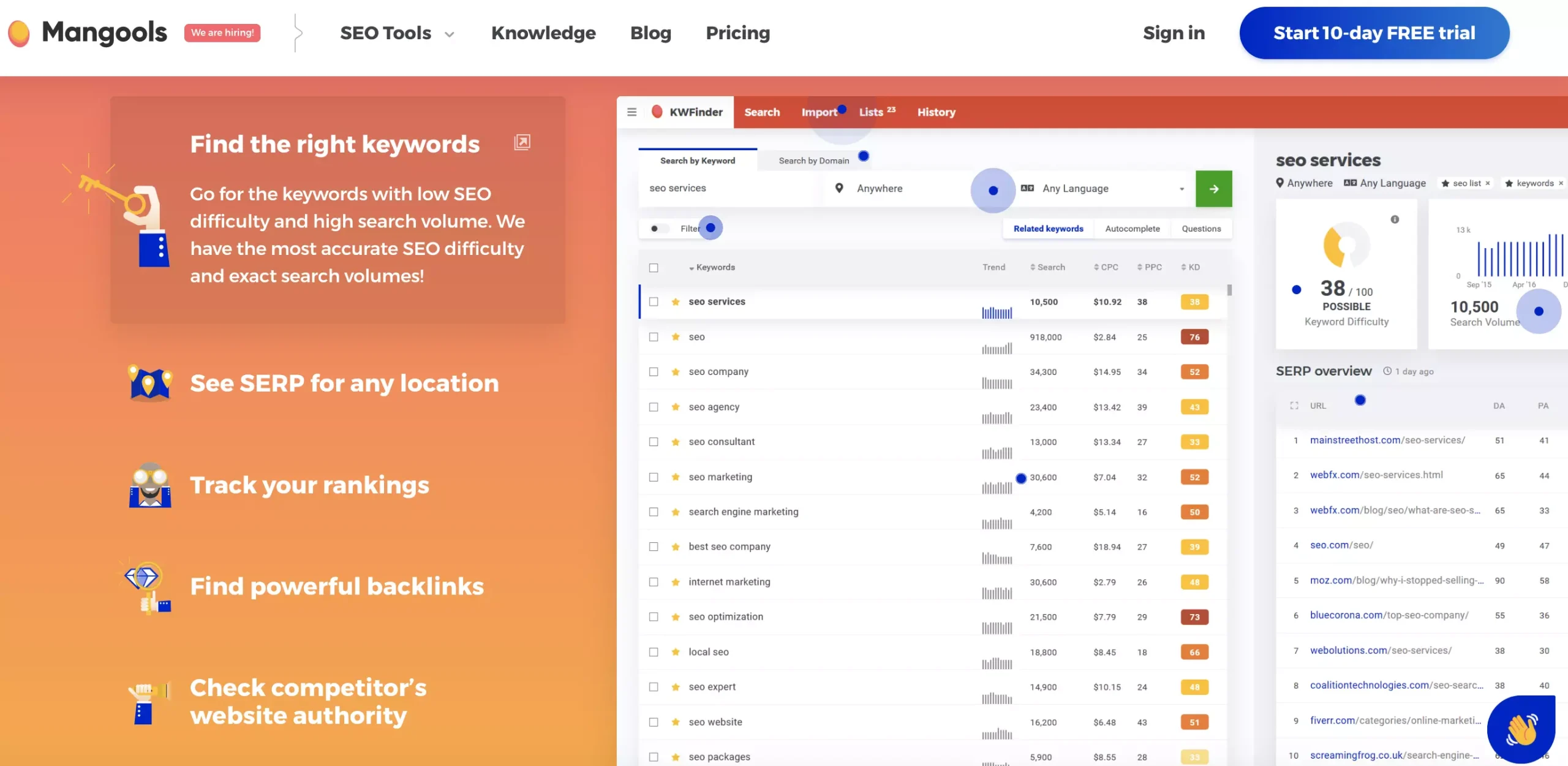
Task: Check the seo consultant row checkbox
Action: click(x=654, y=442)
